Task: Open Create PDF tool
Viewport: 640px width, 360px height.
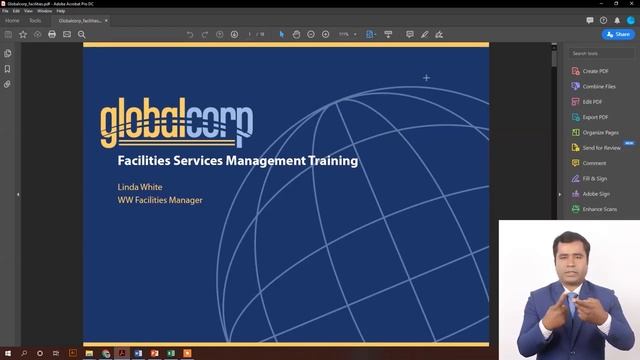Action: click(590, 71)
